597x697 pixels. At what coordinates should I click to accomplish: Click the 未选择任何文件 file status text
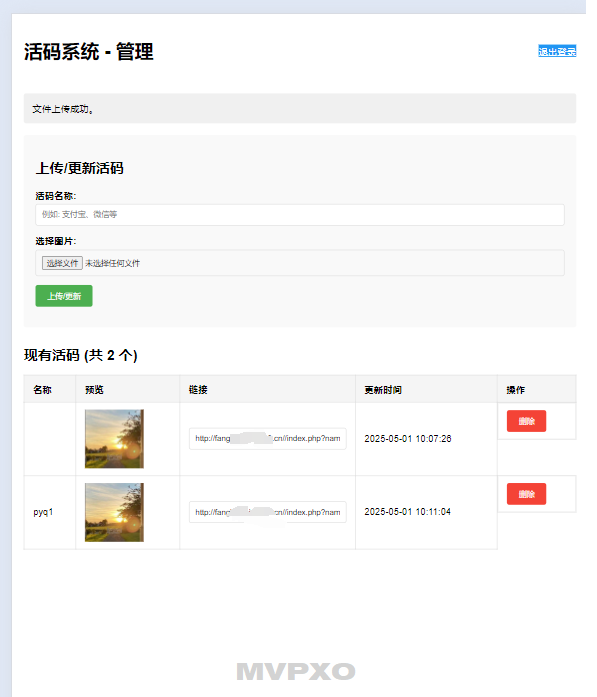112,264
